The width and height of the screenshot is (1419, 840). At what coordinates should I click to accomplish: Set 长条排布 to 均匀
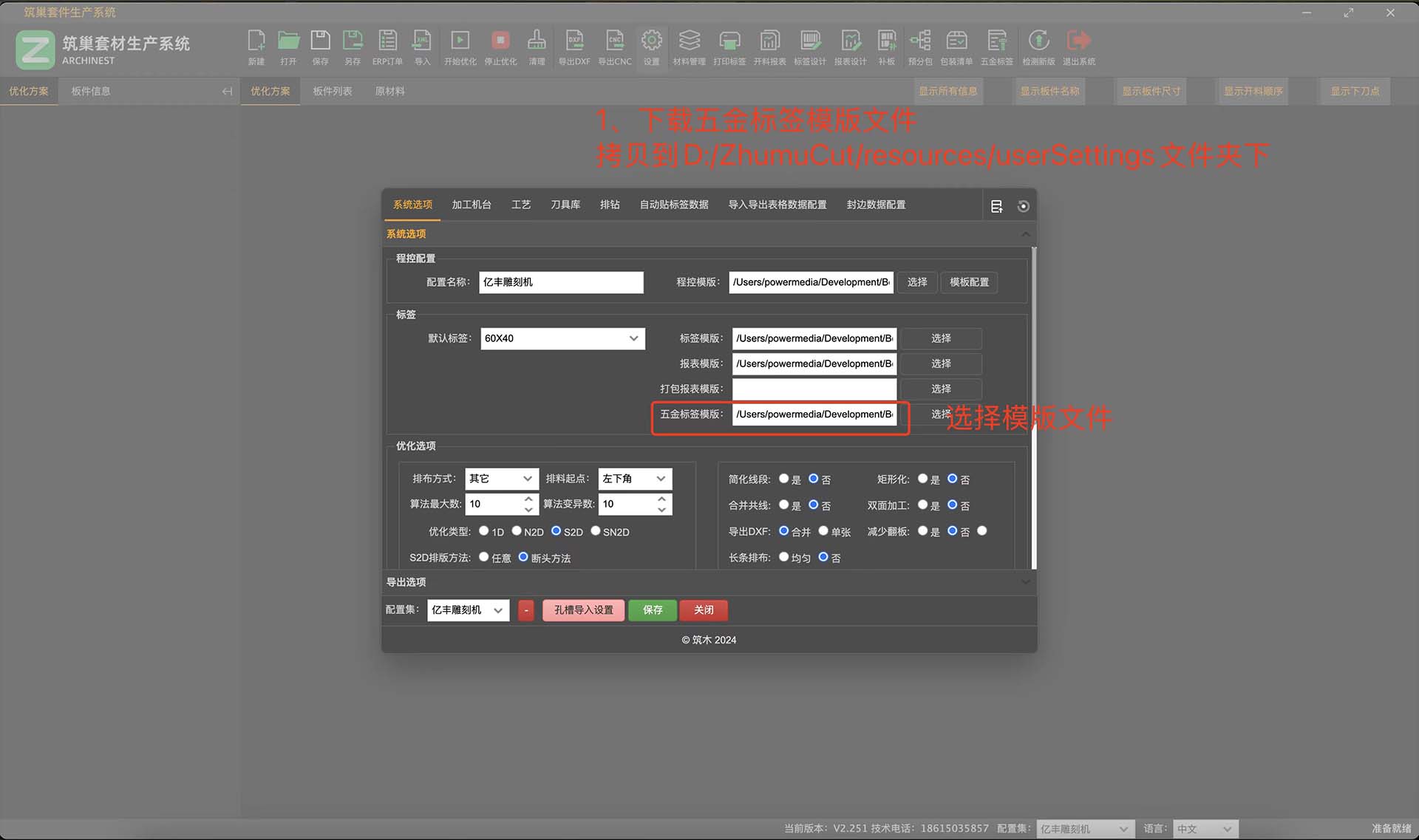(784, 556)
